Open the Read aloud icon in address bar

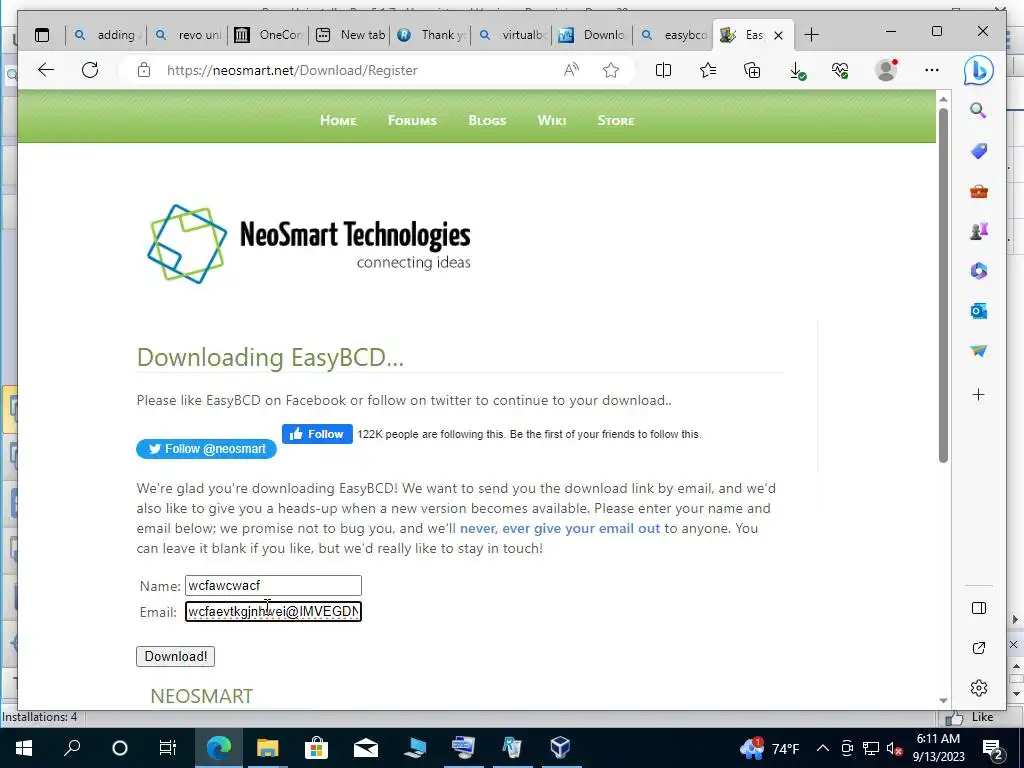click(571, 70)
